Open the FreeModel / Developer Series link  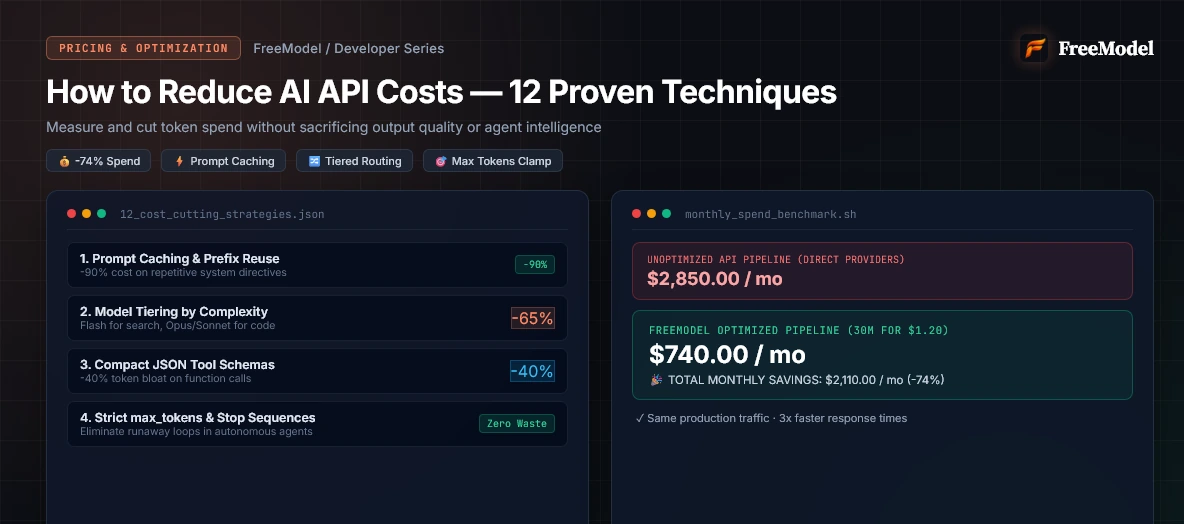click(348, 48)
